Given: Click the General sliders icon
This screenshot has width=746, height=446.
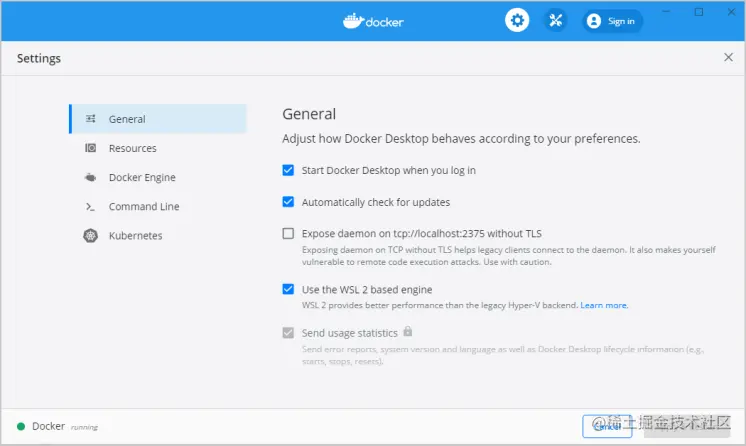Looking at the screenshot, I should [90, 119].
